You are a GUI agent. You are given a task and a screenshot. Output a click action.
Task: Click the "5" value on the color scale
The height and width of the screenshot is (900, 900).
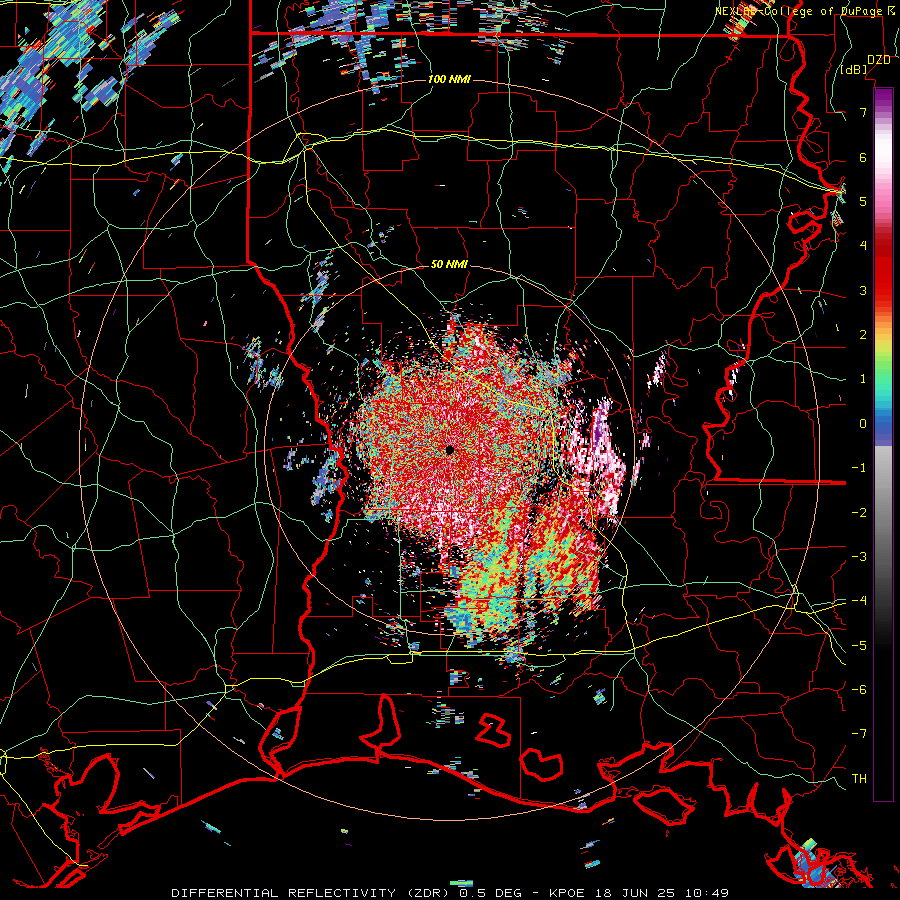click(863, 201)
